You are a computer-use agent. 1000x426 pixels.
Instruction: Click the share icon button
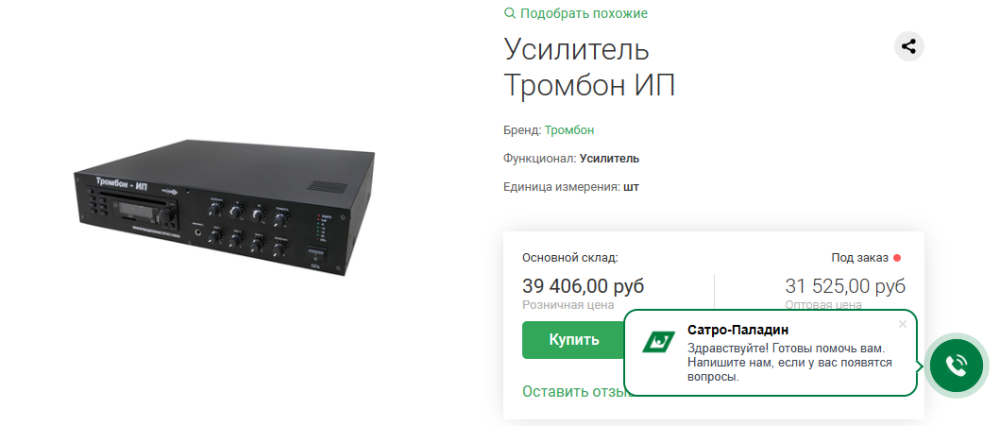(909, 47)
